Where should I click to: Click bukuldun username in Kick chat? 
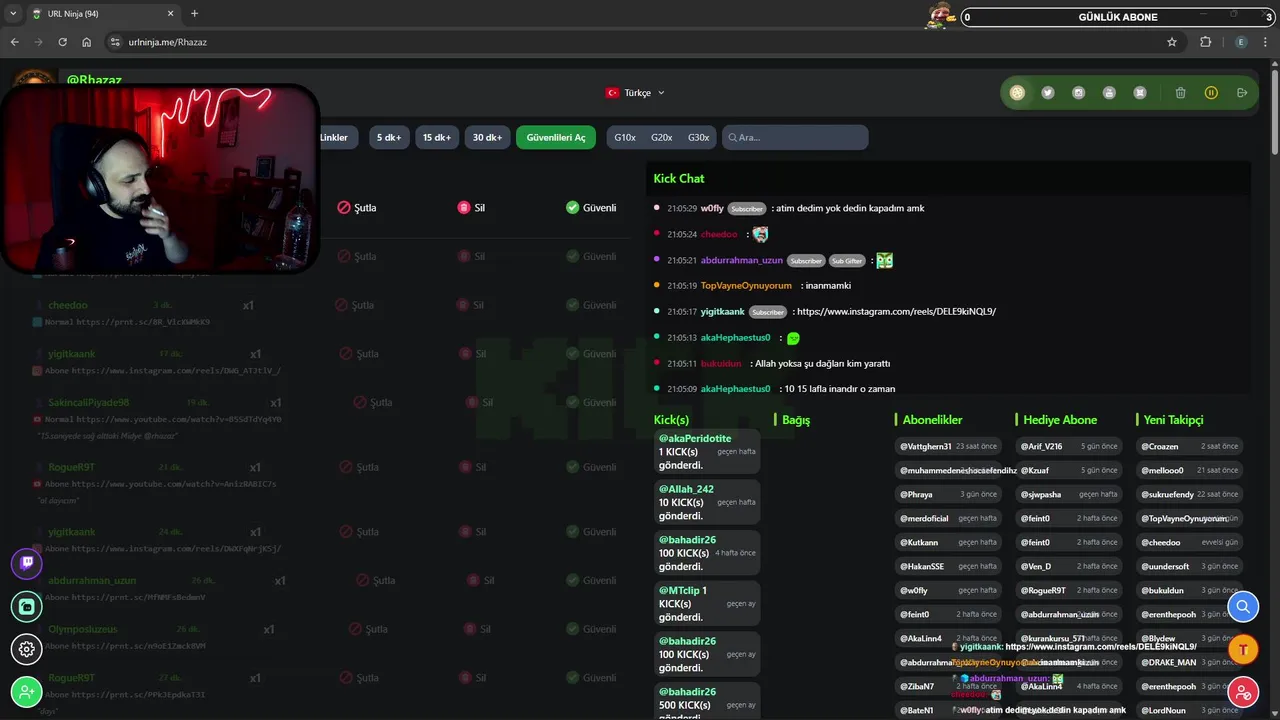[721, 364]
